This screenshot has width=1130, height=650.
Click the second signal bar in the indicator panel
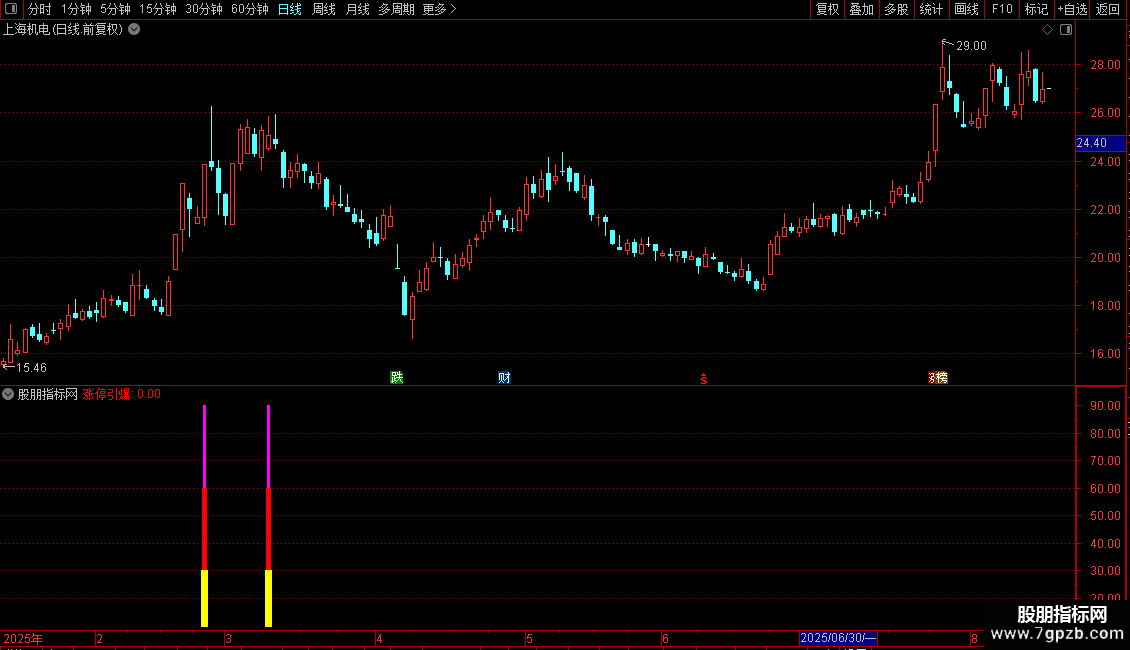tap(269, 515)
